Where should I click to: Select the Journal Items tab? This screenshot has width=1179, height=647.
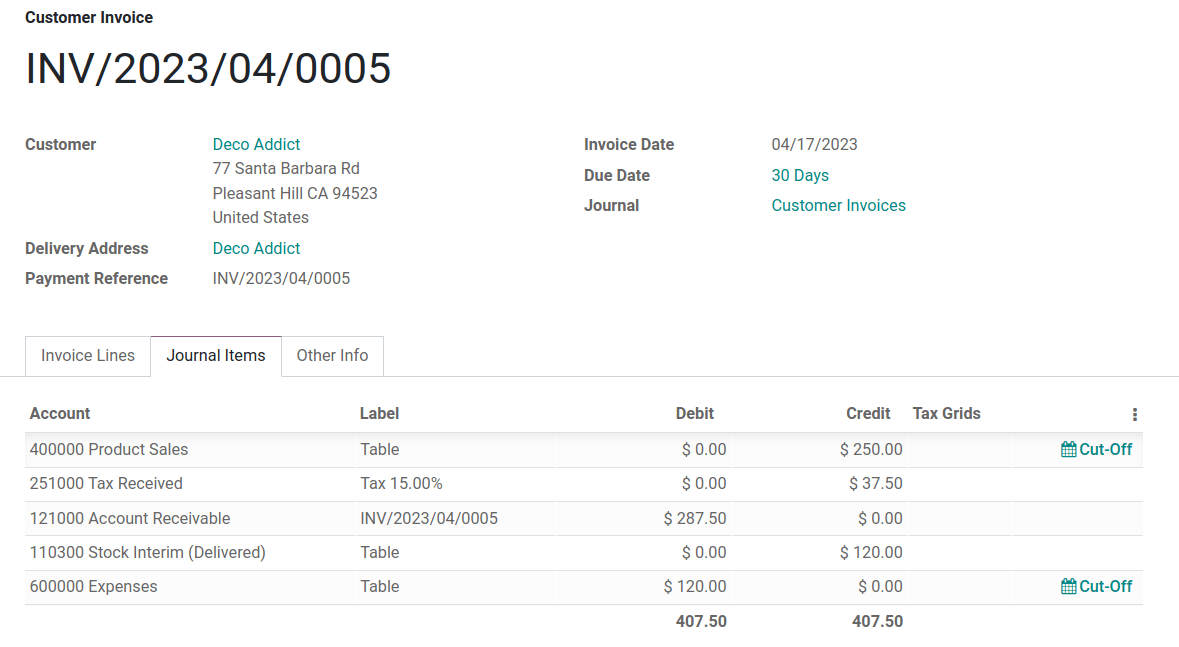click(x=216, y=355)
